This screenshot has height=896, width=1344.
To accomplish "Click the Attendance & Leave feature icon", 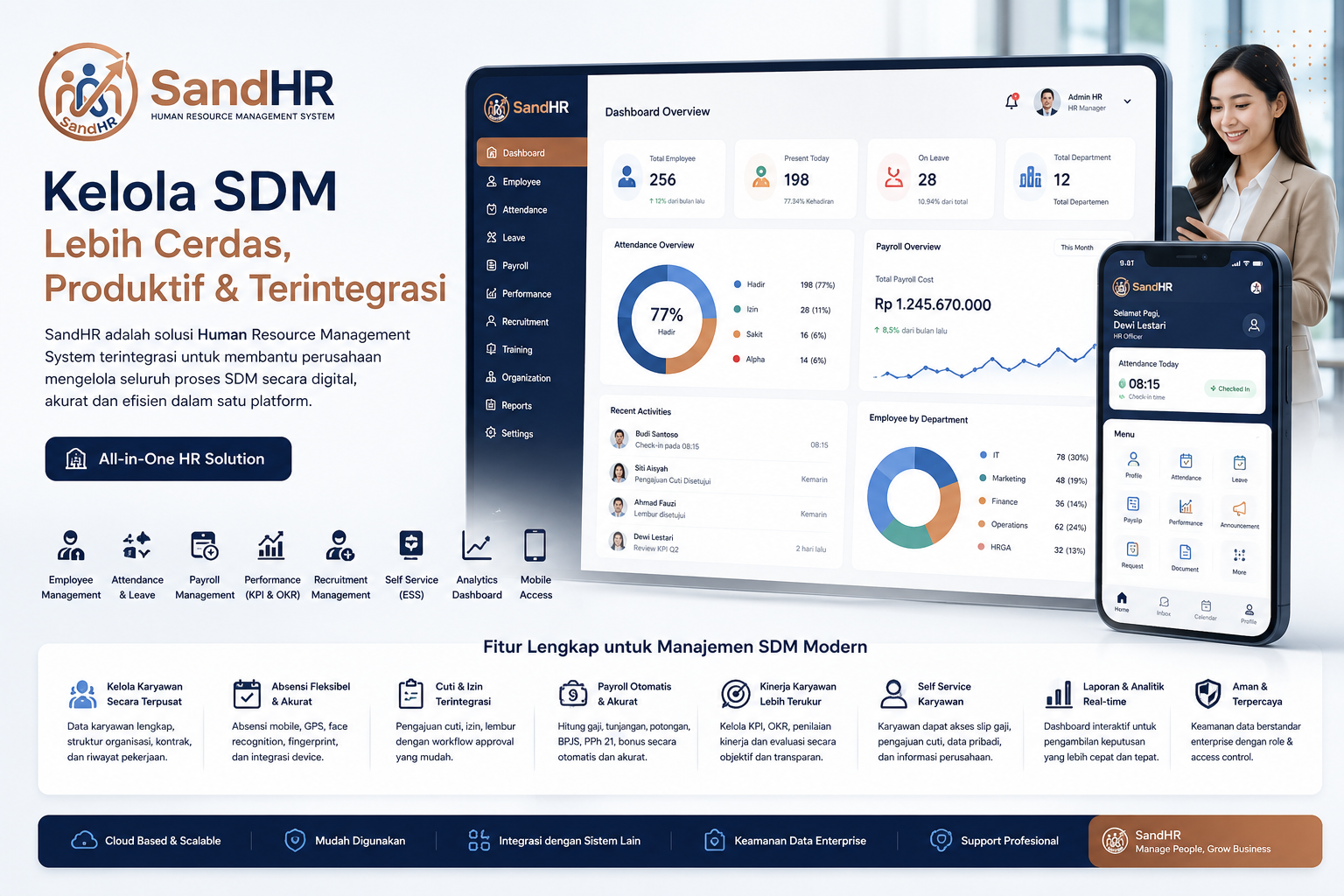I will tap(136, 545).
